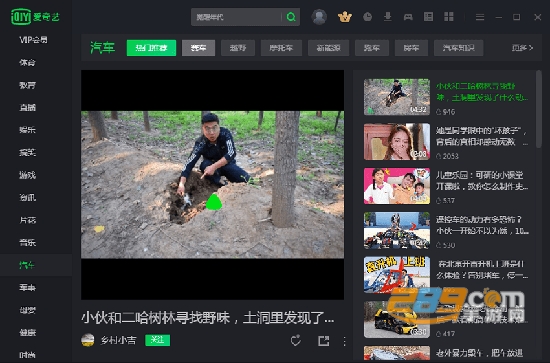The width and height of the screenshot is (550, 363).
Task: Click the title starting 遥控车的动力
Action: (x=482, y=225)
